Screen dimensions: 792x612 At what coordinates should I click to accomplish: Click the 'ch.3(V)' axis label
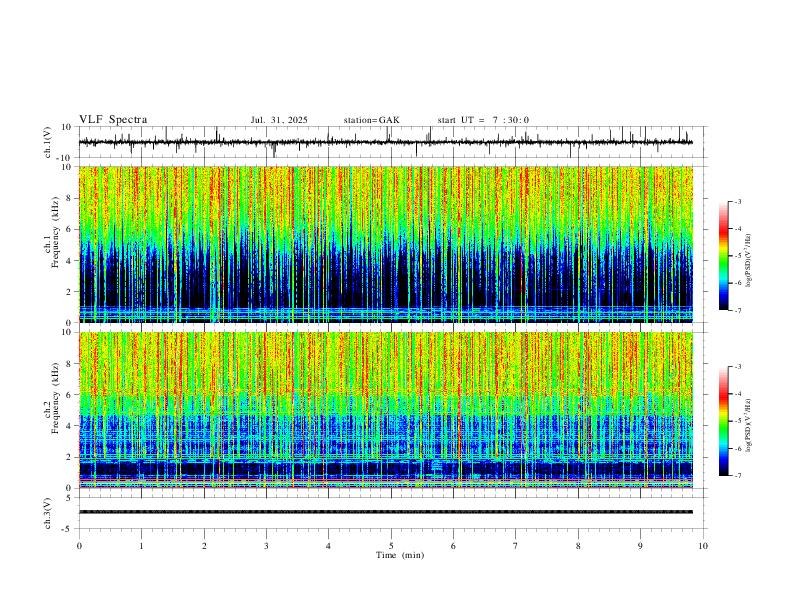coord(48,513)
